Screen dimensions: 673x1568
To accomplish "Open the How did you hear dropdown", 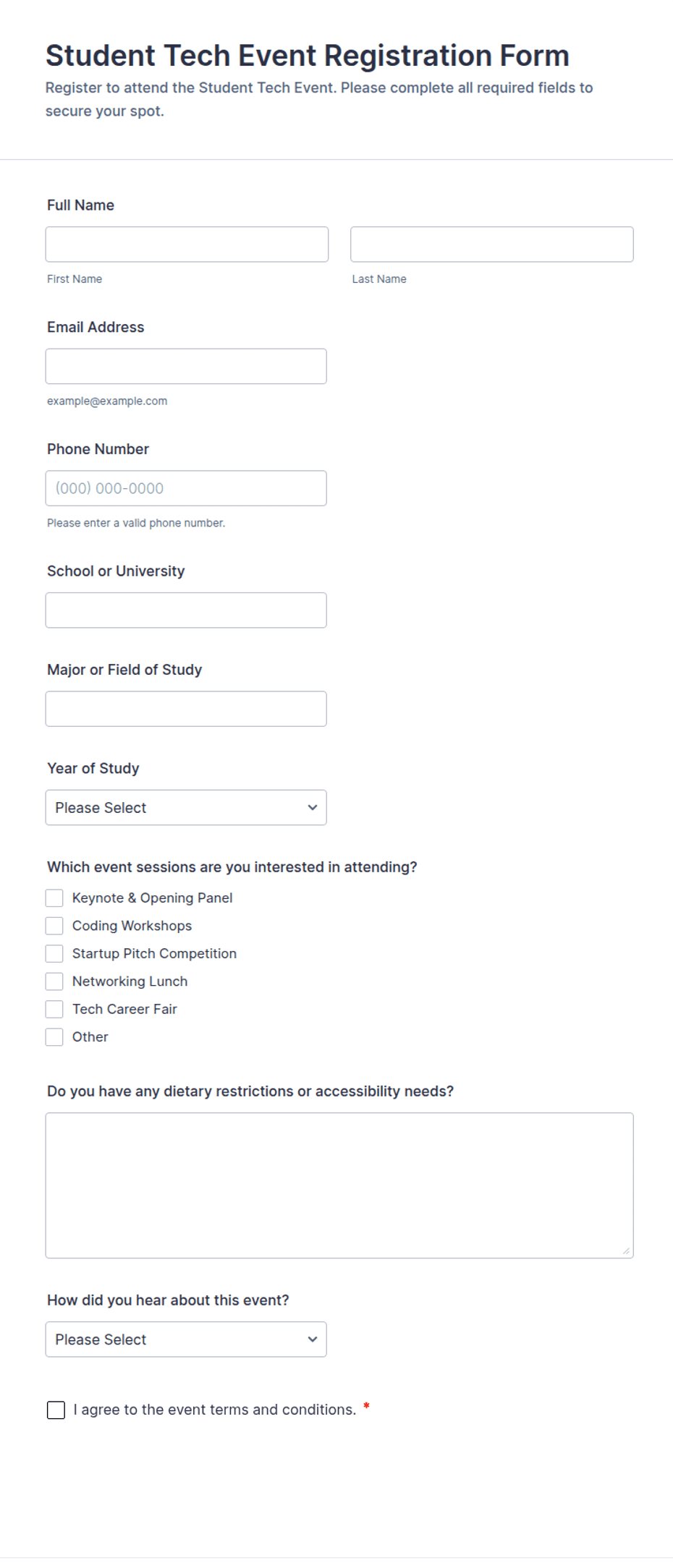I will 186,1339.
